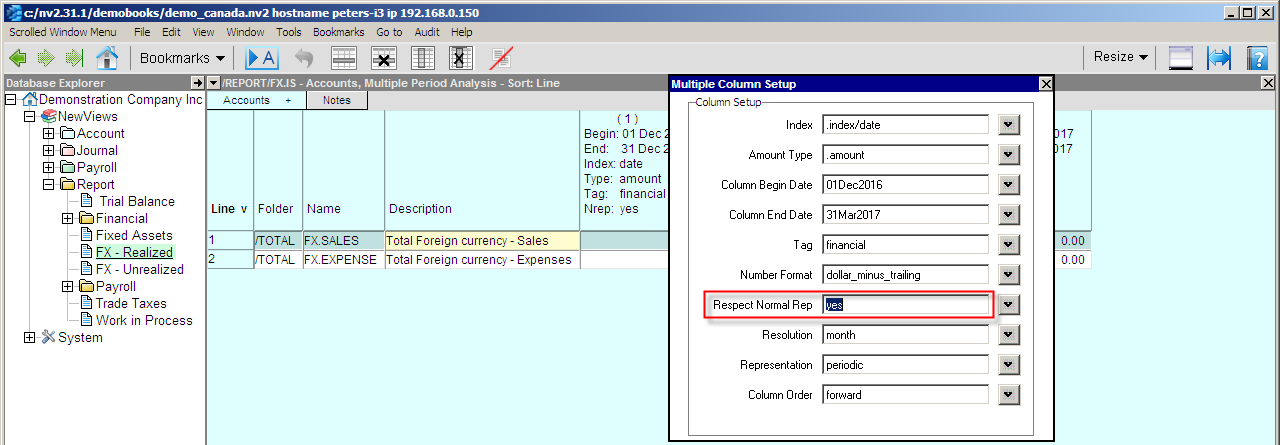The image size is (1280, 445).
Task: Select FX - Unrealized report in tree
Action: click(139, 269)
